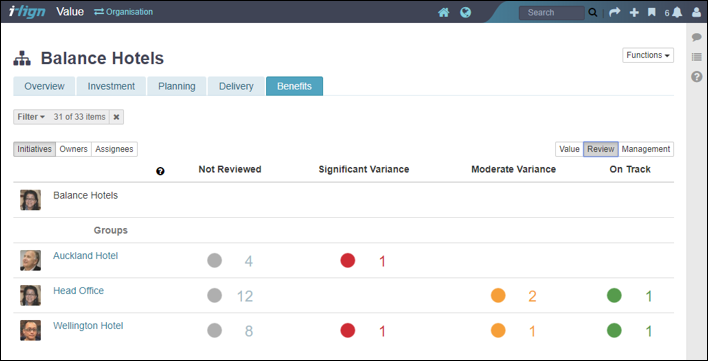The height and width of the screenshot is (361, 708).
Task: Click the globe icon in top bar
Action: (466, 12)
